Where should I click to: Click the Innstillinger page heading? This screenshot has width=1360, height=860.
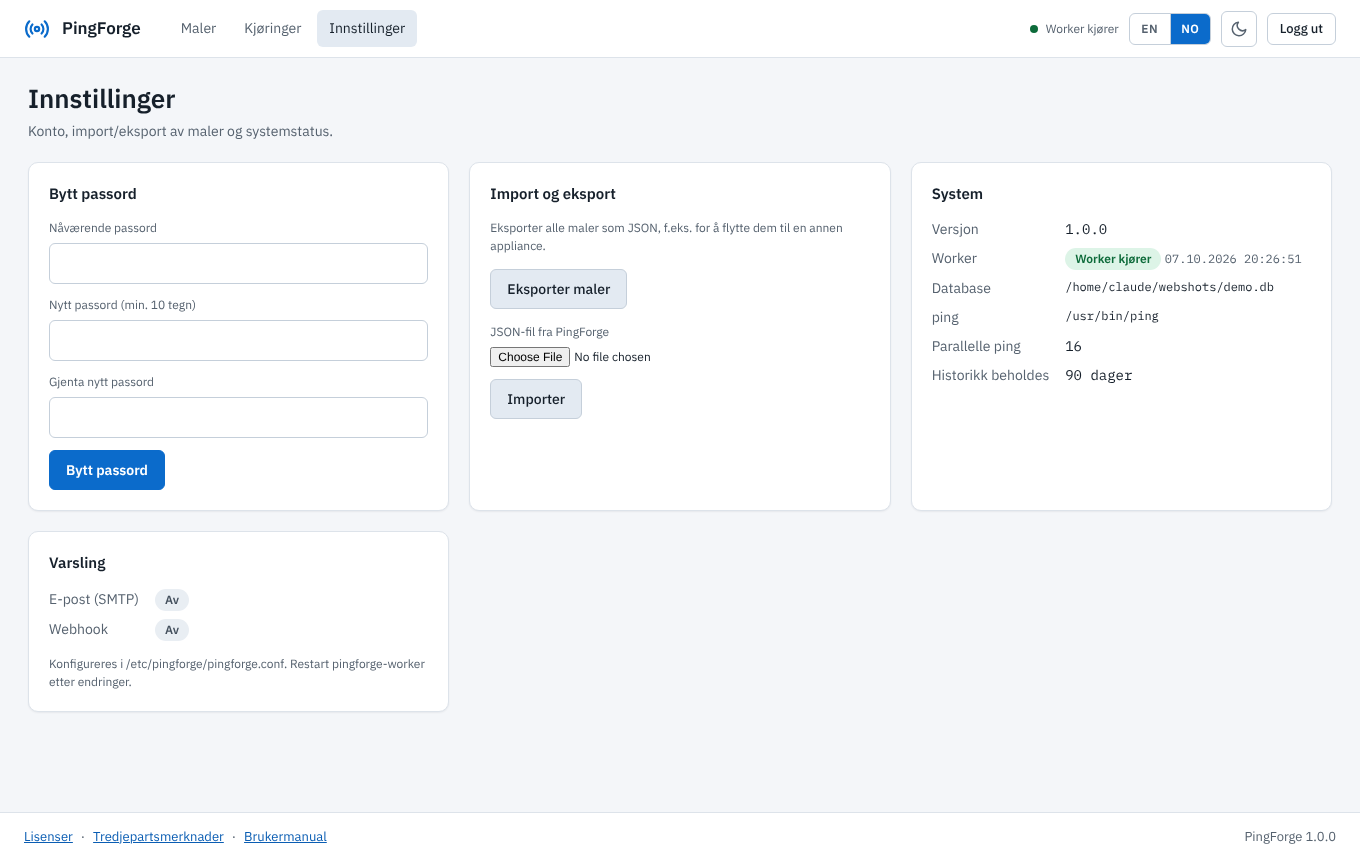point(102,99)
